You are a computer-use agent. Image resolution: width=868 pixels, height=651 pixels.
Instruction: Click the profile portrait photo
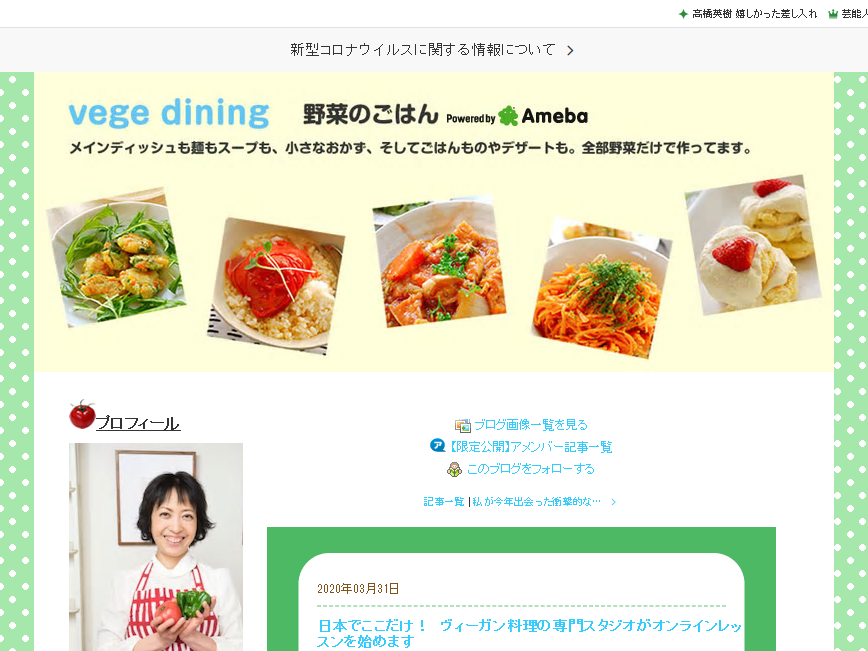156,547
